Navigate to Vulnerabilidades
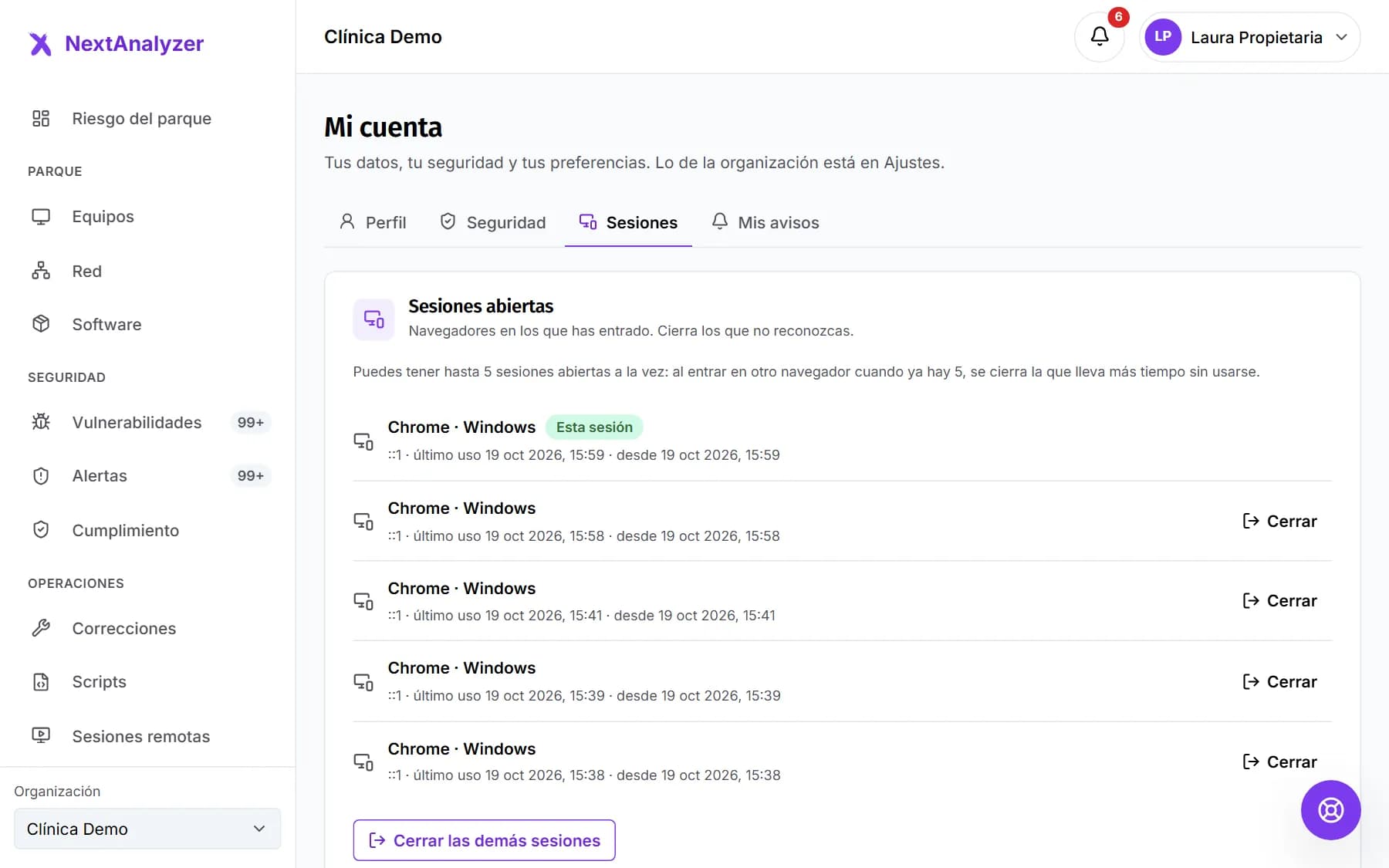 [x=147, y=422]
